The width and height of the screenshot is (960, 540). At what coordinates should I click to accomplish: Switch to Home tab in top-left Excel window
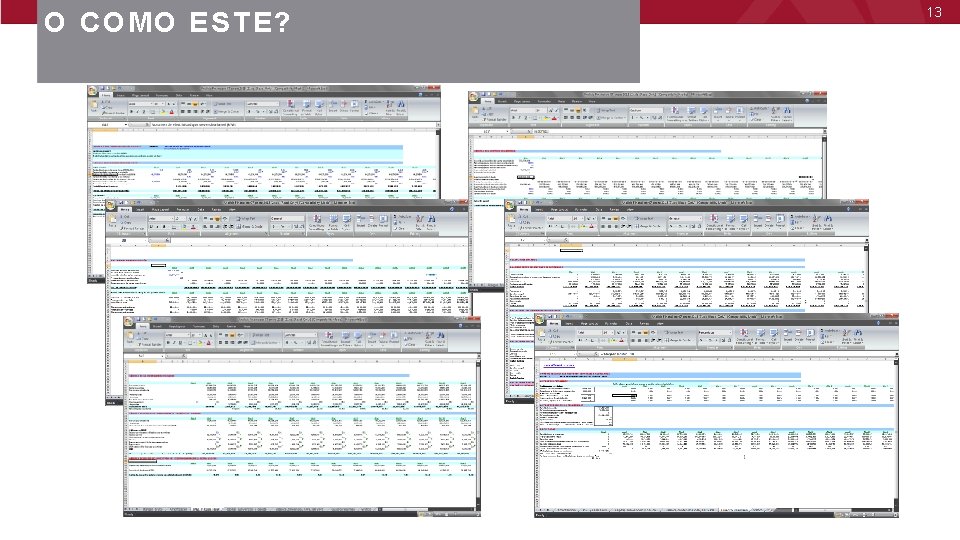[107, 95]
